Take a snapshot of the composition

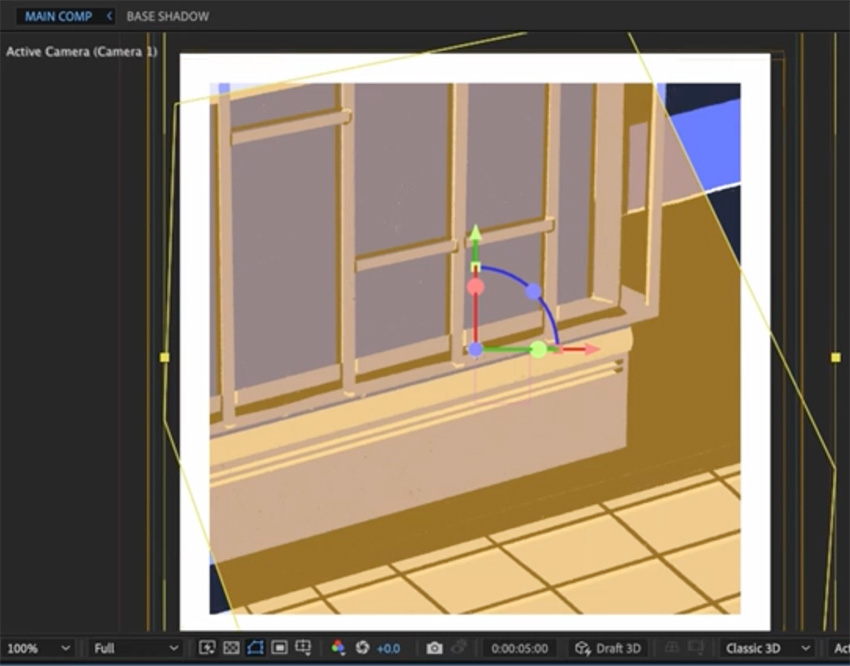click(x=435, y=648)
